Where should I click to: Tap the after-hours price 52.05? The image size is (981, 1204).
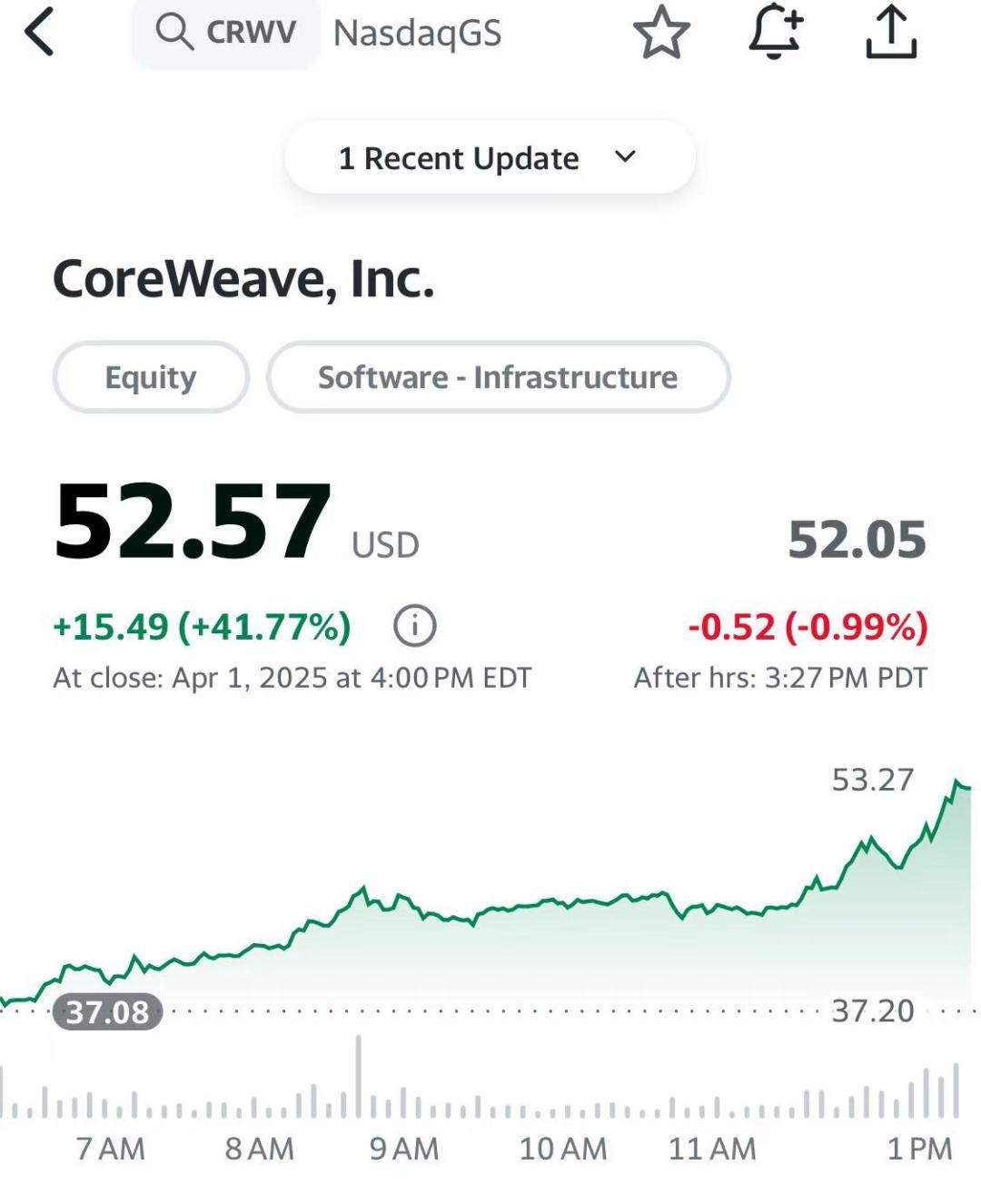857,540
